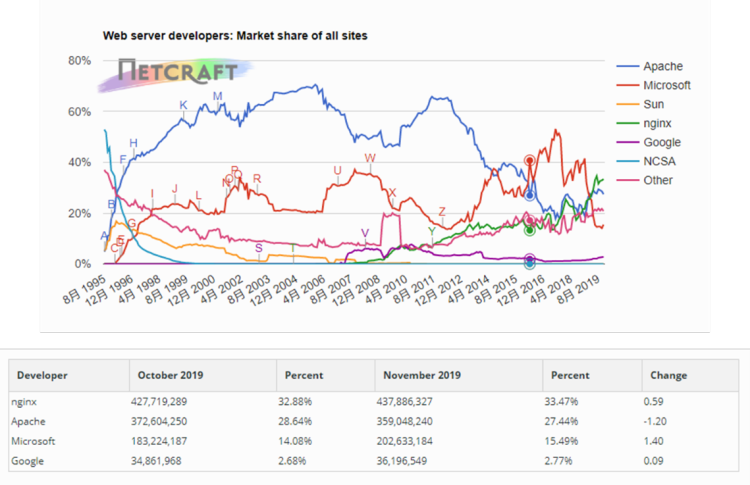Click the purple Google data point marker
This screenshot has width=750, height=485.
tap(529, 258)
